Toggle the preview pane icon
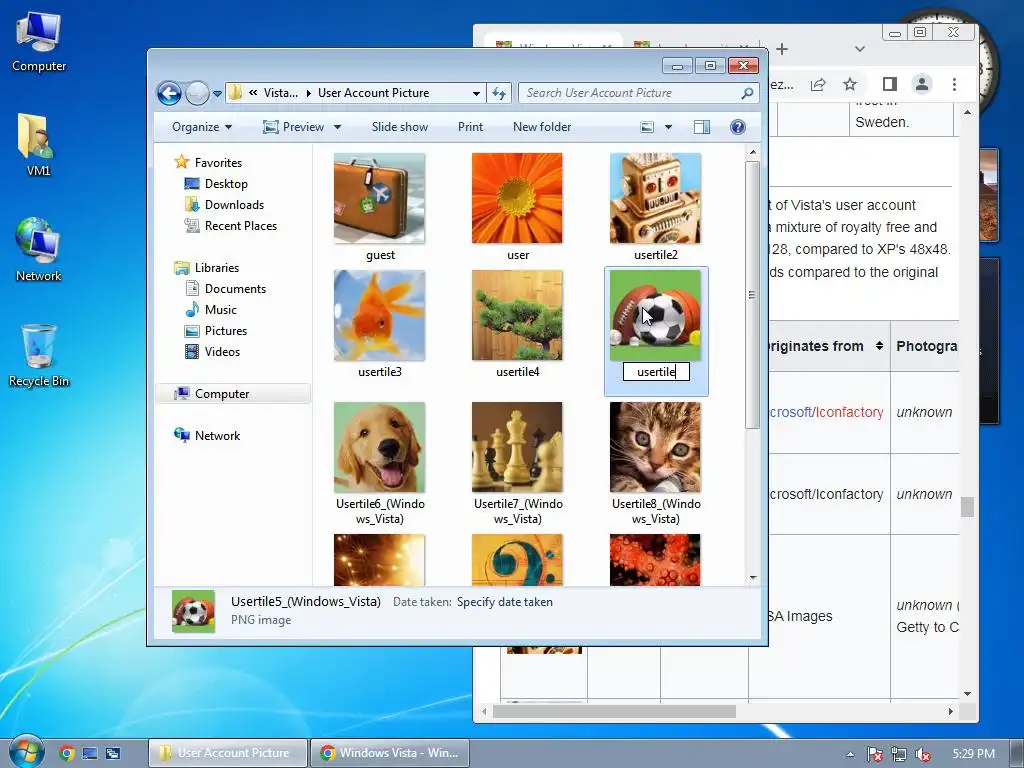The image size is (1024, 768). coord(702,127)
